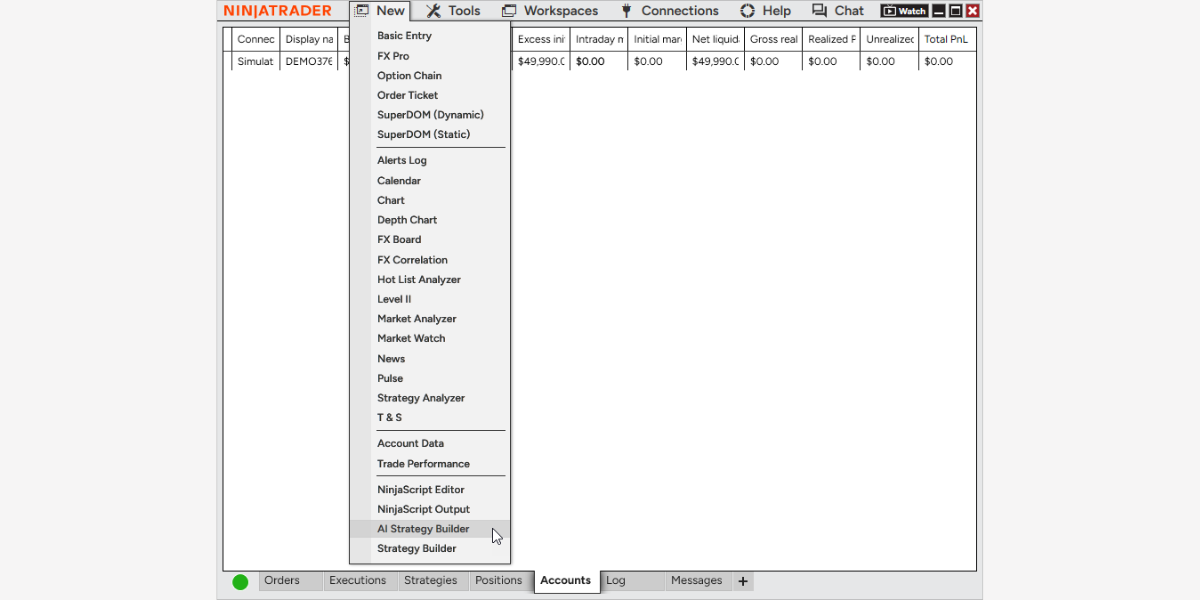Screen dimensions: 1200x600
Task: Add a new tab with plus icon
Action: tap(743, 581)
